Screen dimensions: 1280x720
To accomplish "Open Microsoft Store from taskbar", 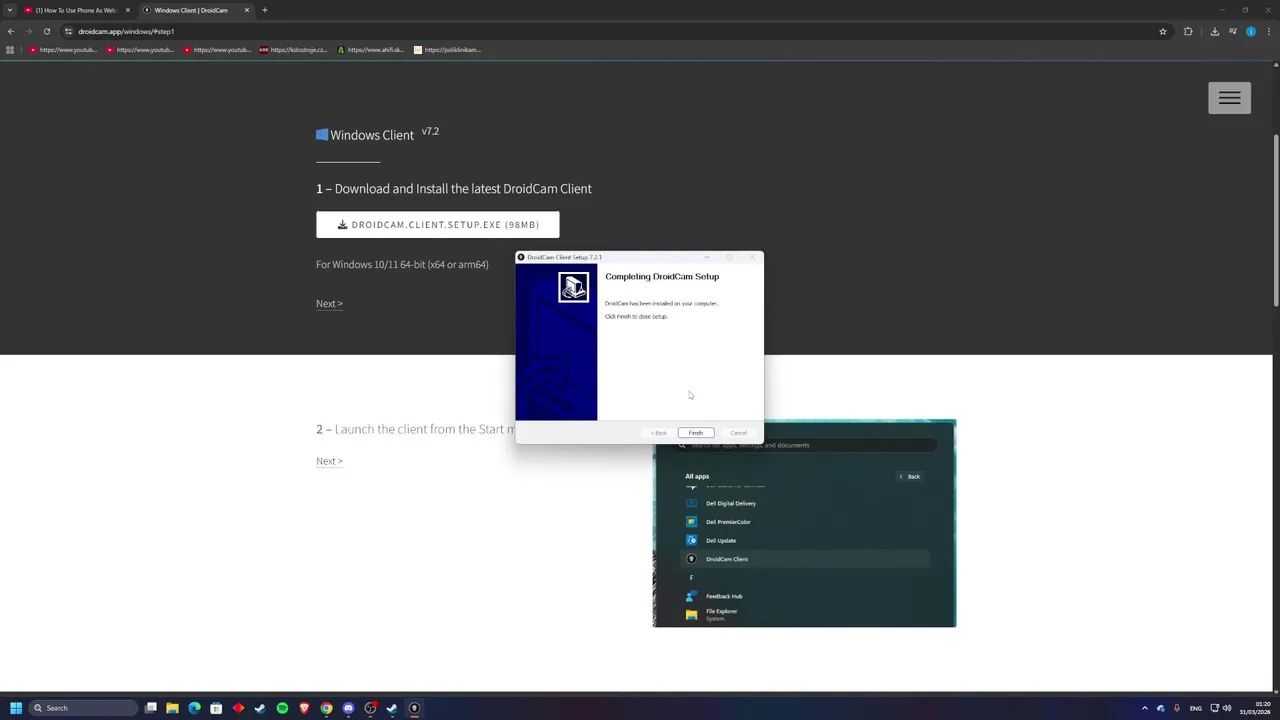I will (216, 708).
